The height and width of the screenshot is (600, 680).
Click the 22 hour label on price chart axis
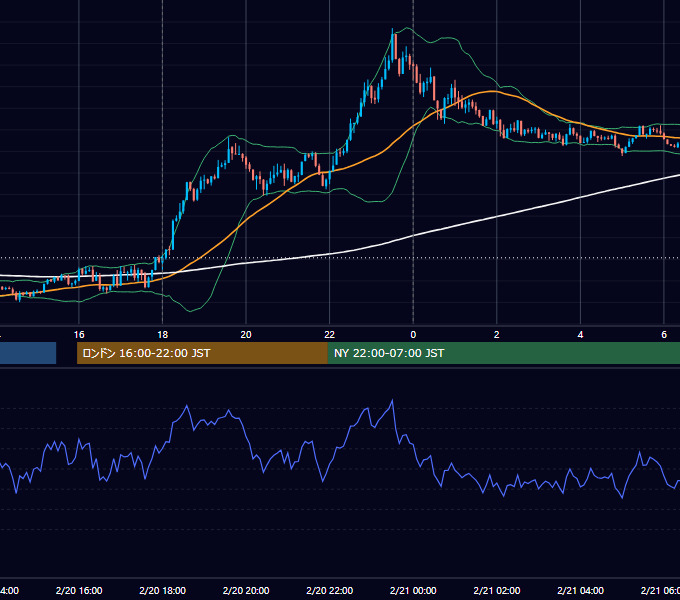click(330, 335)
